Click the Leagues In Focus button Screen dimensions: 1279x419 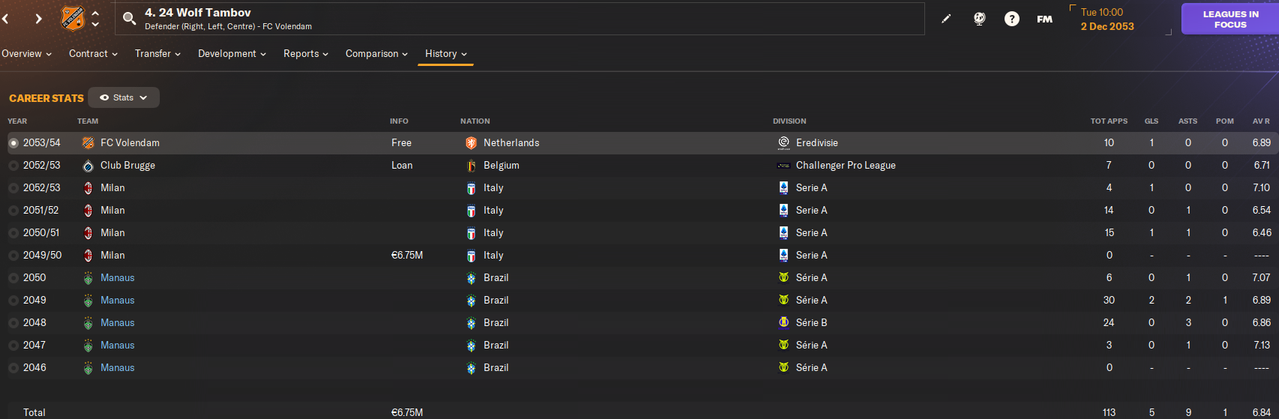click(1230, 19)
